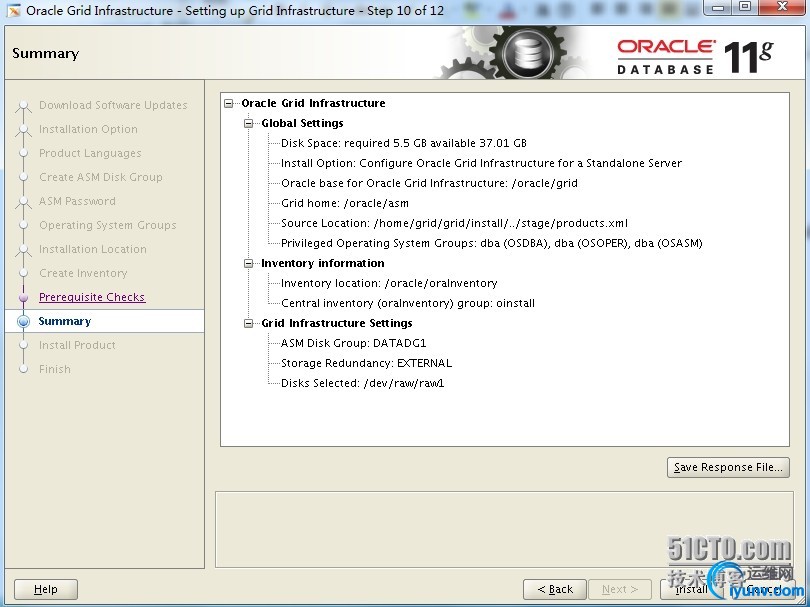Click the Install button
The width and height of the screenshot is (810, 607).
pyautogui.click(x=691, y=589)
